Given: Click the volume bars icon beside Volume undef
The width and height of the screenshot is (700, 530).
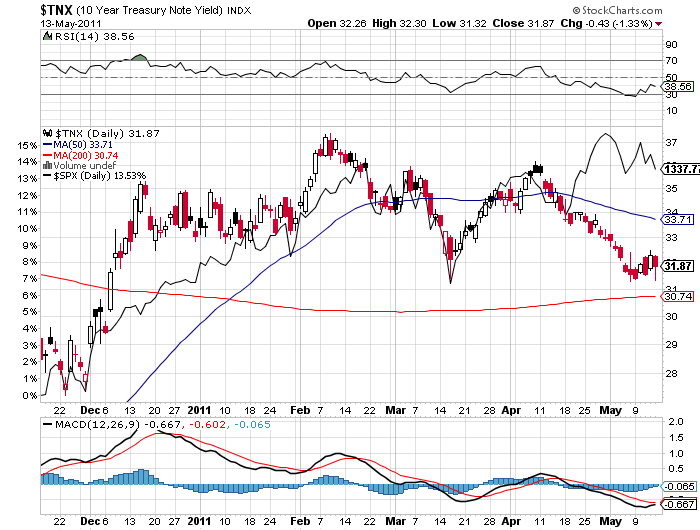Looking at the screenshot, I should pyautogui.click(x=46, y=165).
